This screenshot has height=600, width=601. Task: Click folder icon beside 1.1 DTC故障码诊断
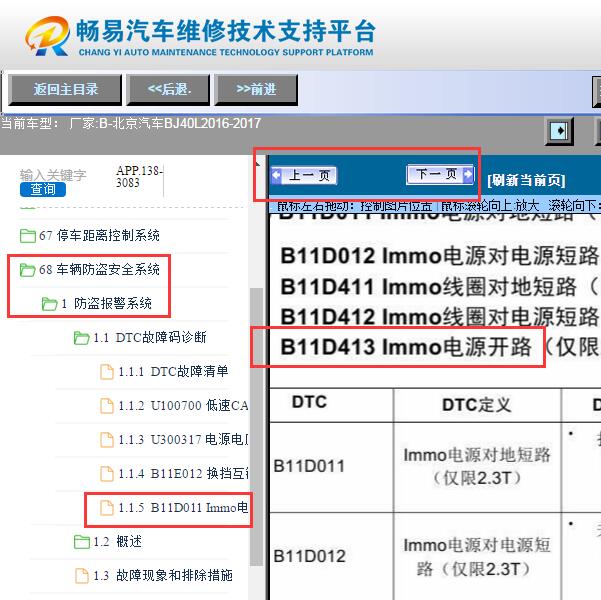[81, 338]
